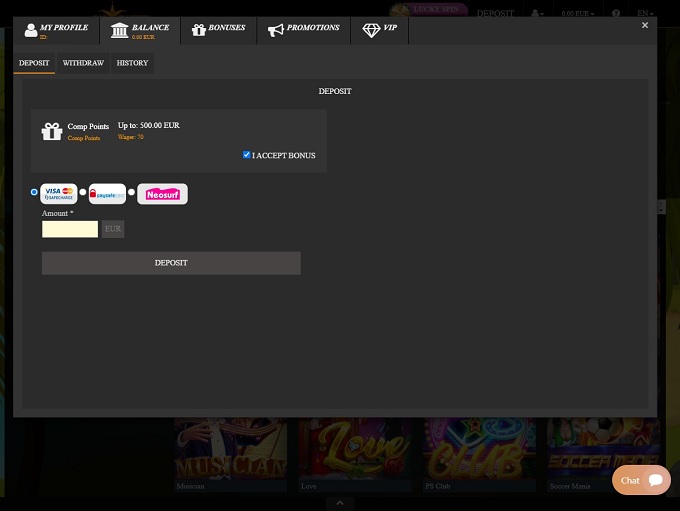Switch to the History tab
The image size is (680, 511).
point(132,63)
